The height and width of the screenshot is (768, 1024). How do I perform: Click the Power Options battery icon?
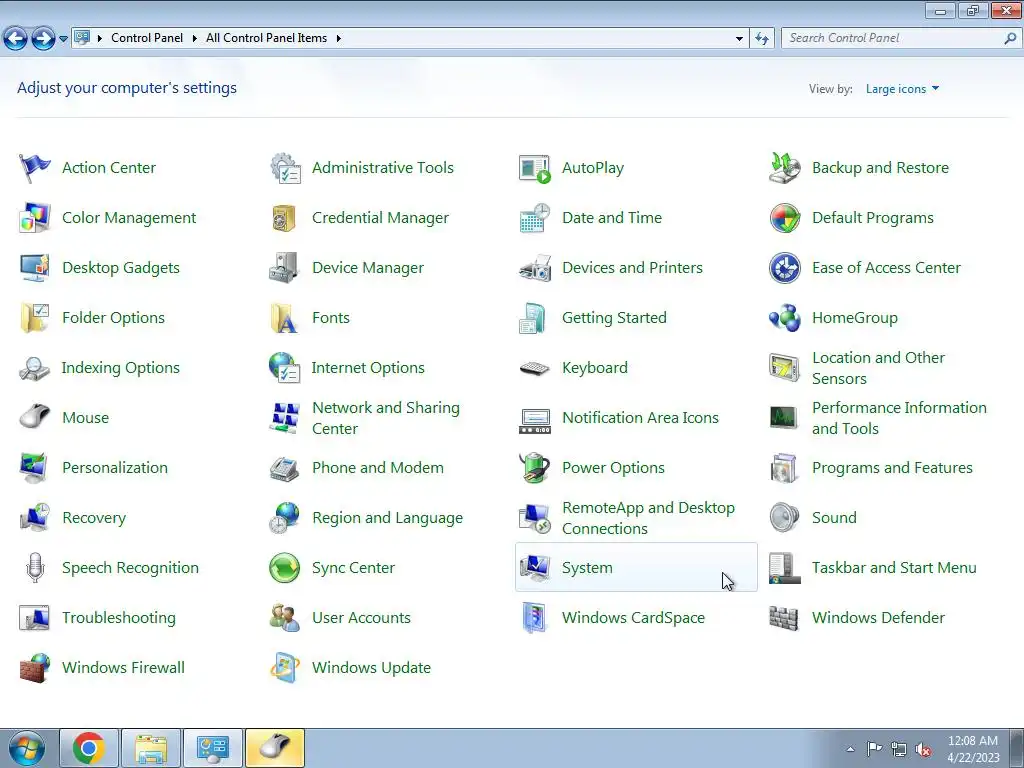coord(535,468)
